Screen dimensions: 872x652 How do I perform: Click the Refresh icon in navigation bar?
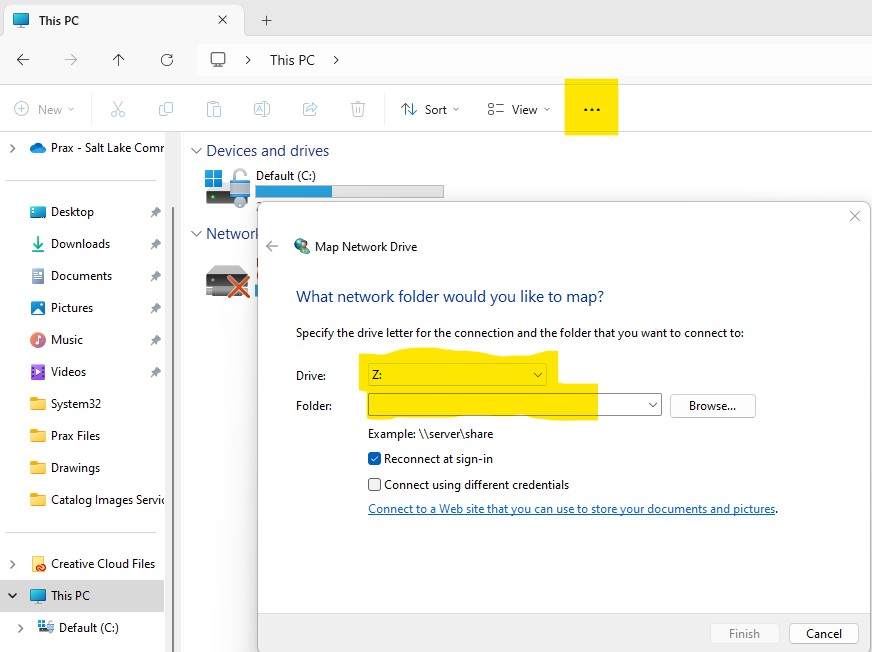point(167,60)
